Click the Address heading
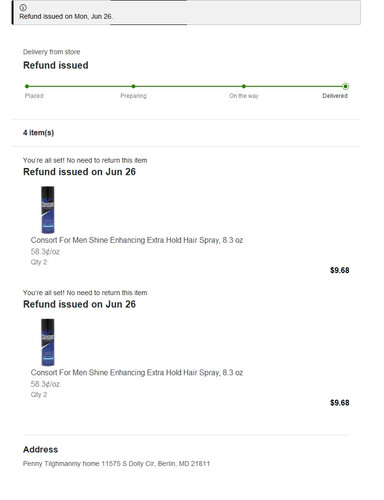384x500 pixels. (40, 449)
